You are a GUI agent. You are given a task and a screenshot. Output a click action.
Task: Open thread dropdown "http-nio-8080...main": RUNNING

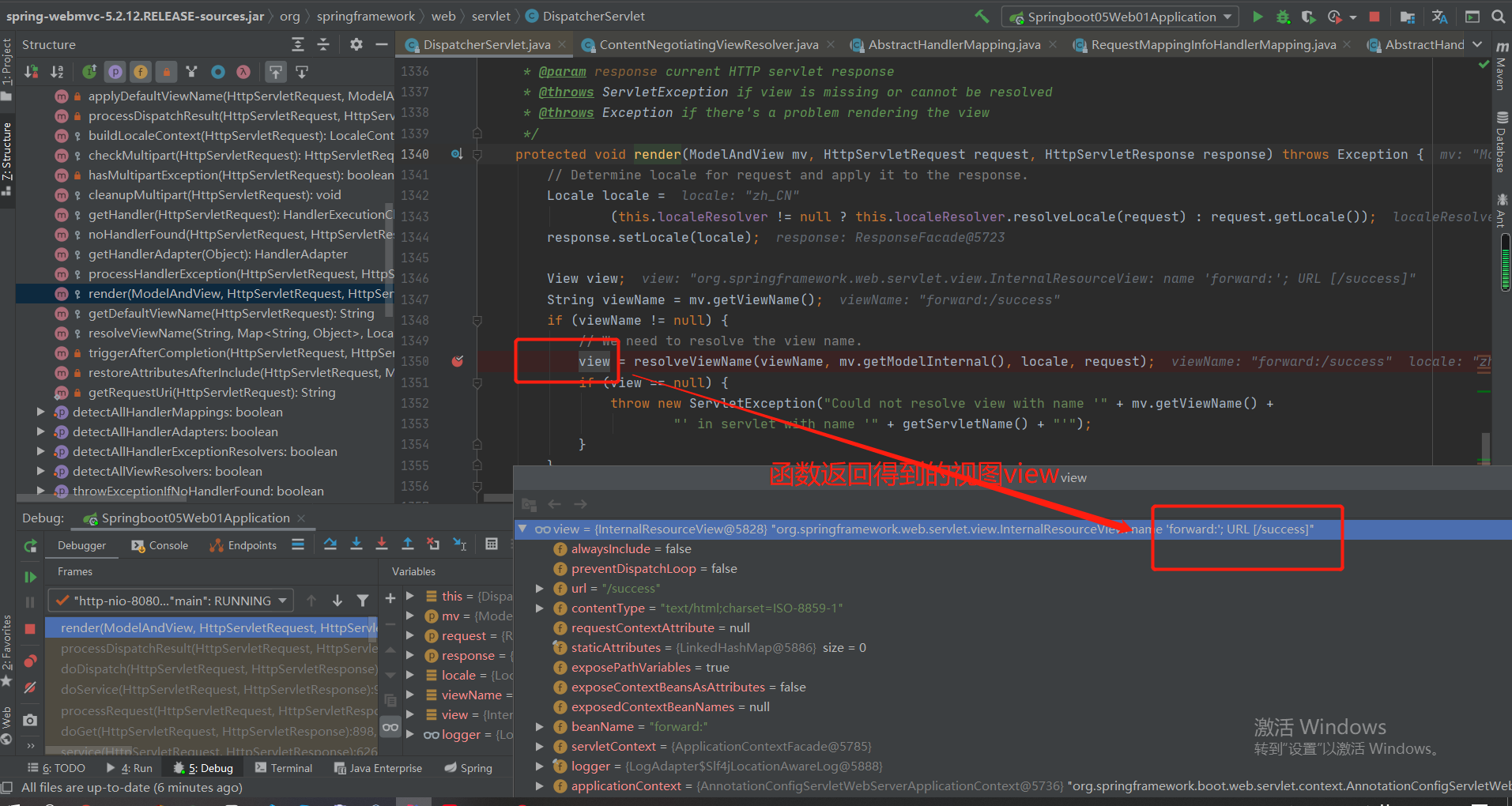pos(171,601)
